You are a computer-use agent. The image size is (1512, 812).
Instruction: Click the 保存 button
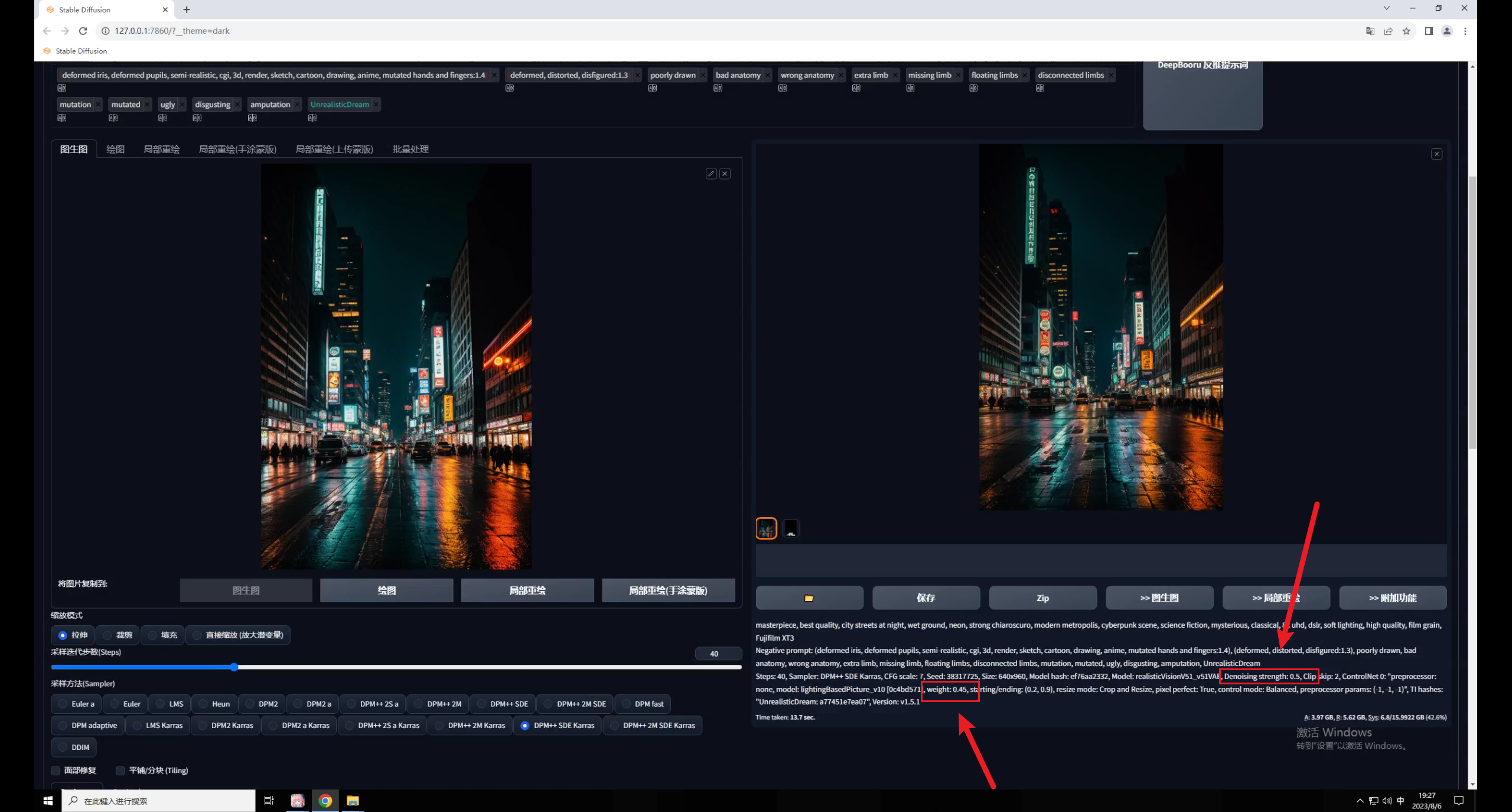coord(926,598)
